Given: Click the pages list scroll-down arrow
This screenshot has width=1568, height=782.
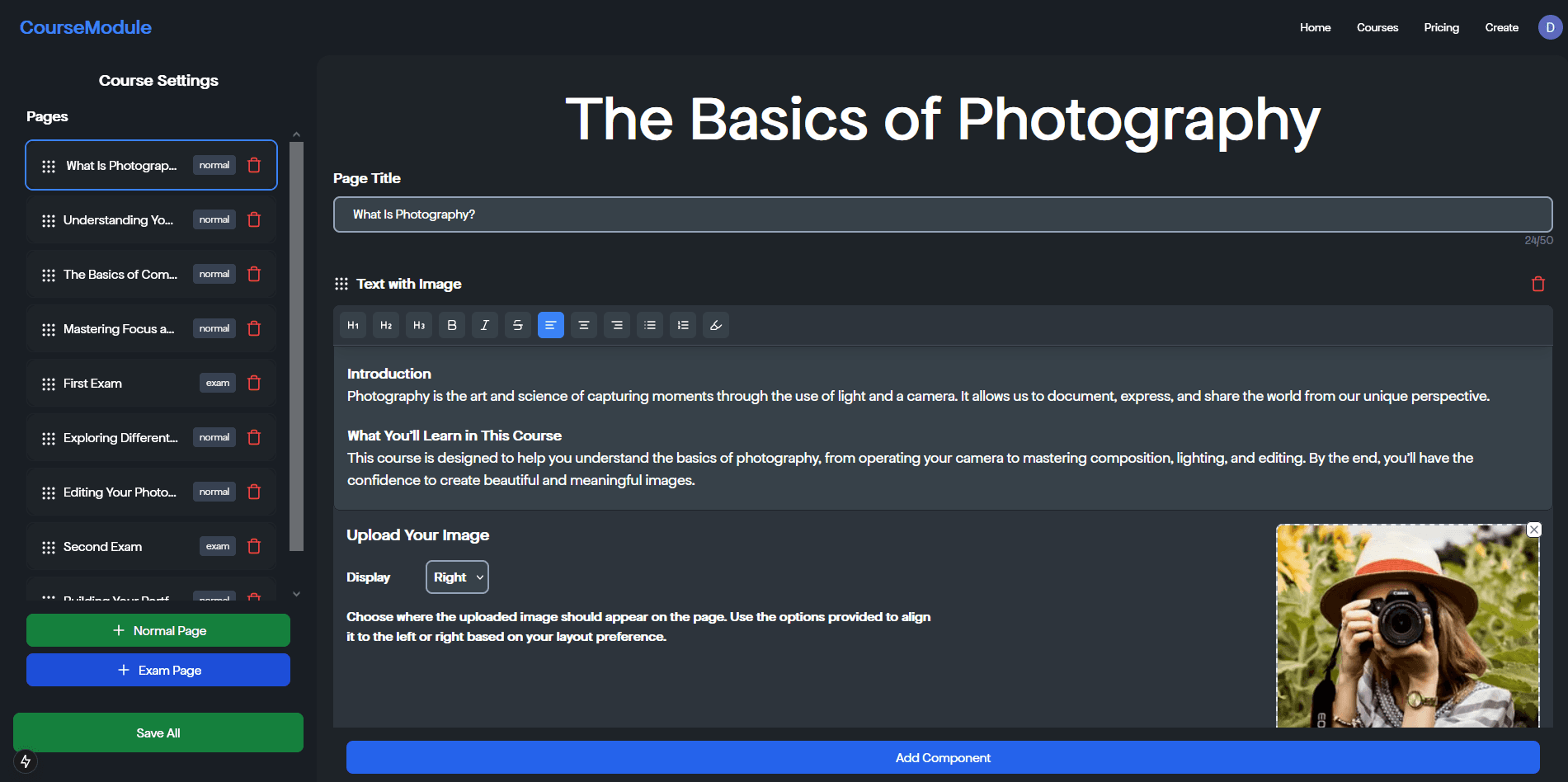Looking at the screenshot, I should point(297,594).
